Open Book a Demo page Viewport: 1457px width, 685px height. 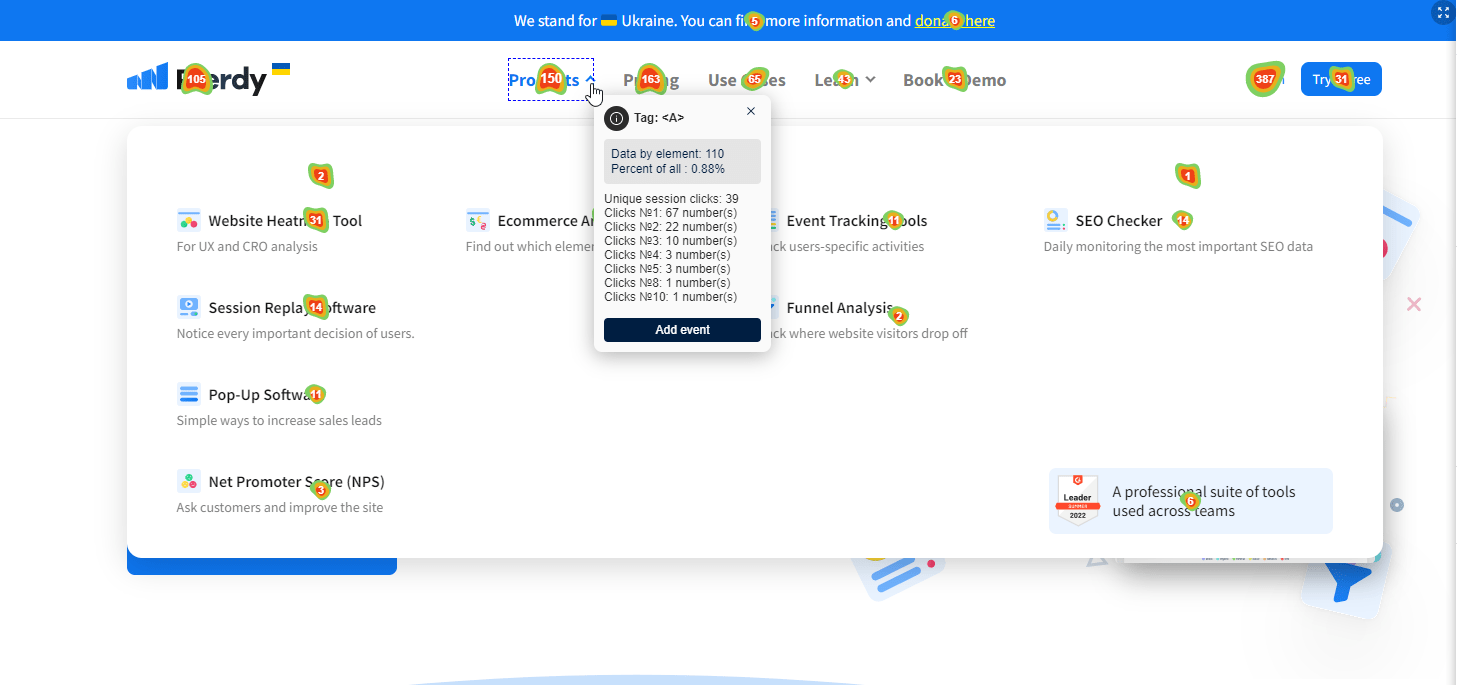[954, 80]
